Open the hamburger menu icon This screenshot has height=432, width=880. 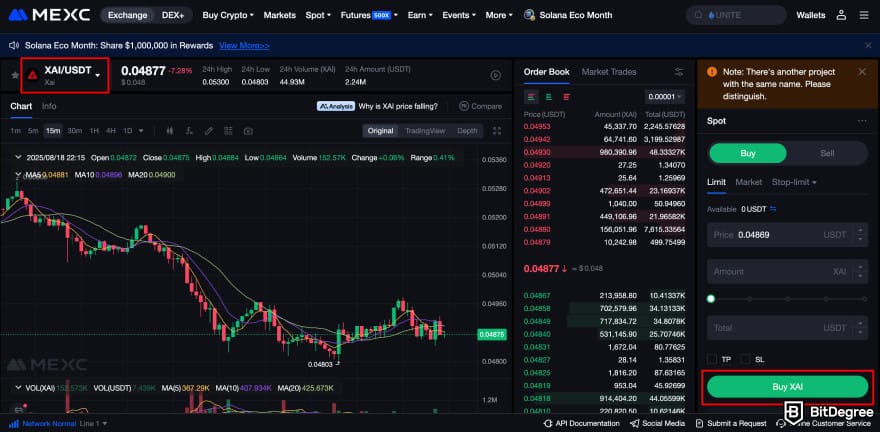(x=864, y=15)
